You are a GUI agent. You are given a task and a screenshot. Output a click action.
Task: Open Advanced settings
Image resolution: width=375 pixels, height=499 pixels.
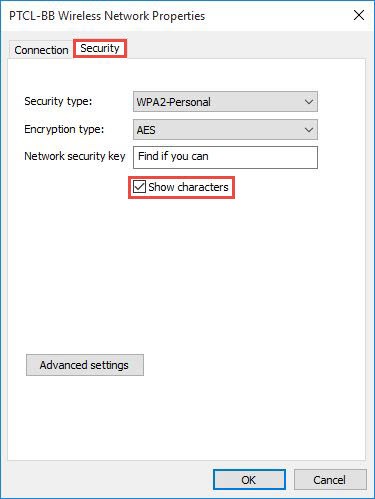[x=85, y=365]
